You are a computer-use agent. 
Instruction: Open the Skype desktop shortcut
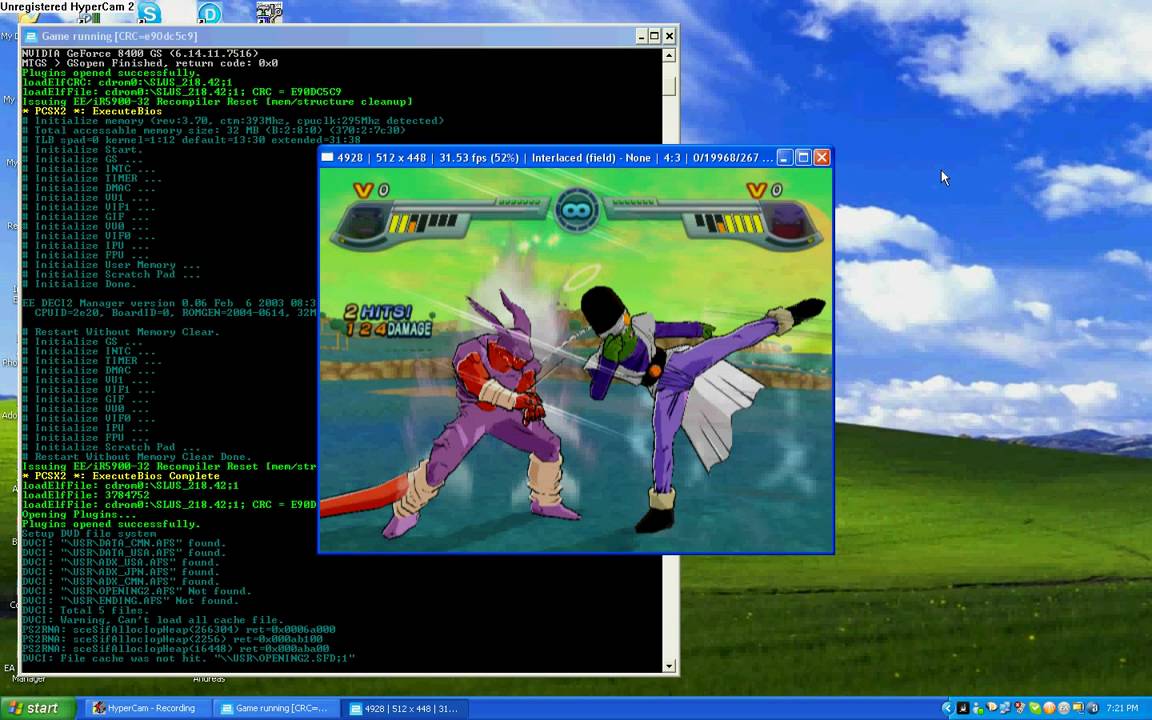149,12
